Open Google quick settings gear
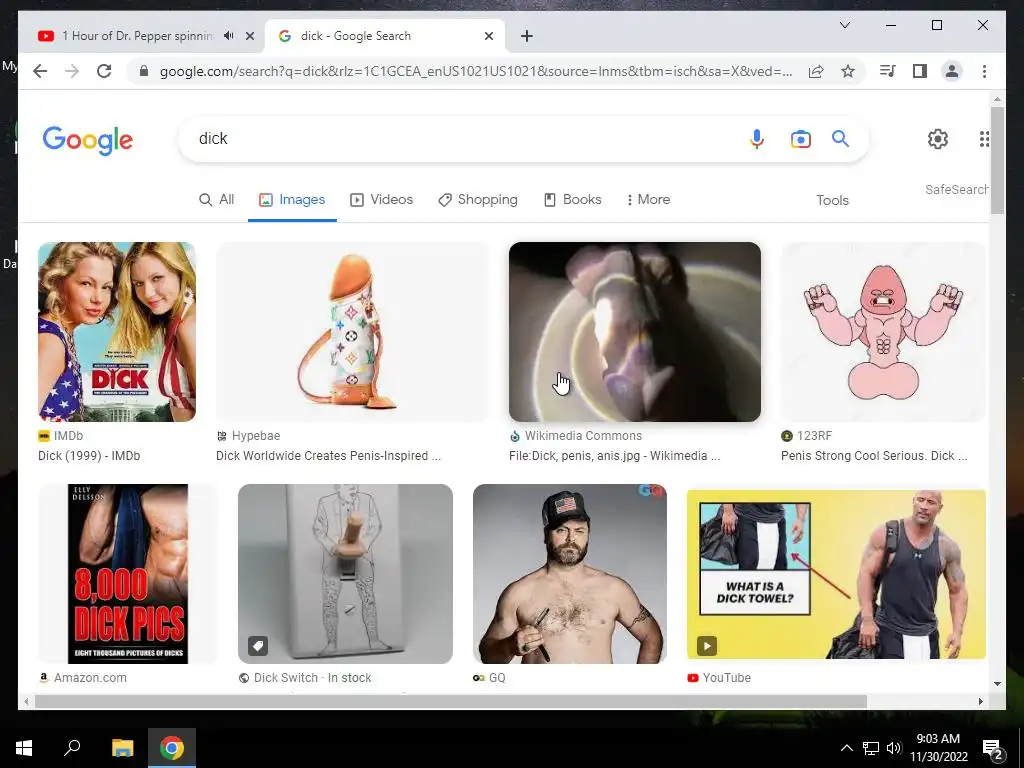Image resolution: width=1024 pixels, height=768 pixels. click(938, 138)
